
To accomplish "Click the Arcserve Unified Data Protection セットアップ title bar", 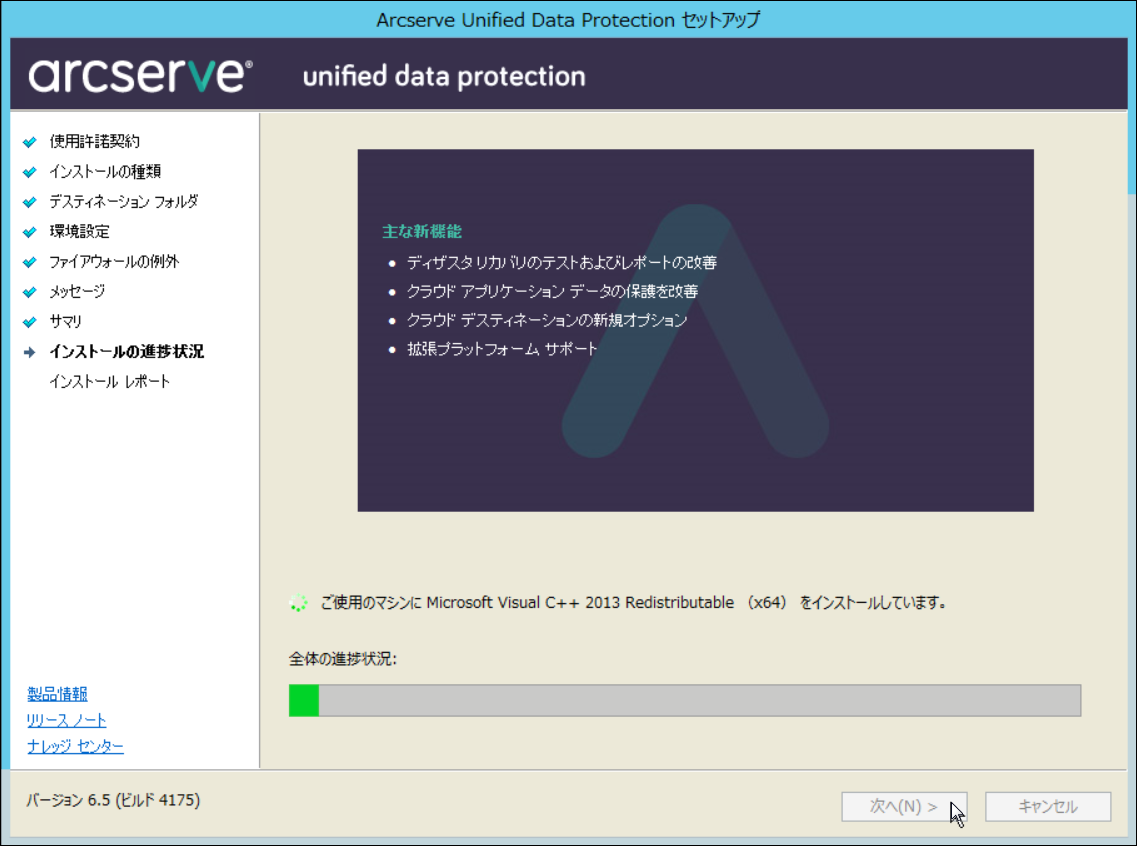I will [568, 20].
